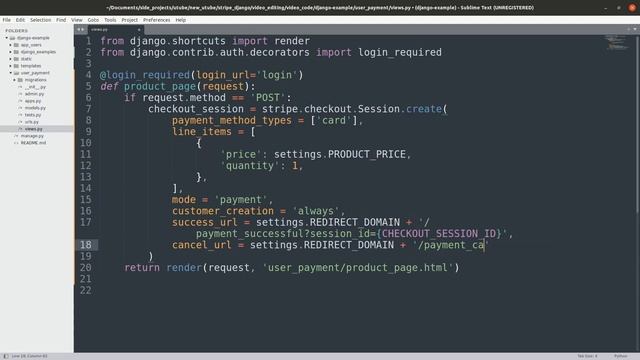Select the django_examples folder label
640x360 pixels.
pos(38,52)
